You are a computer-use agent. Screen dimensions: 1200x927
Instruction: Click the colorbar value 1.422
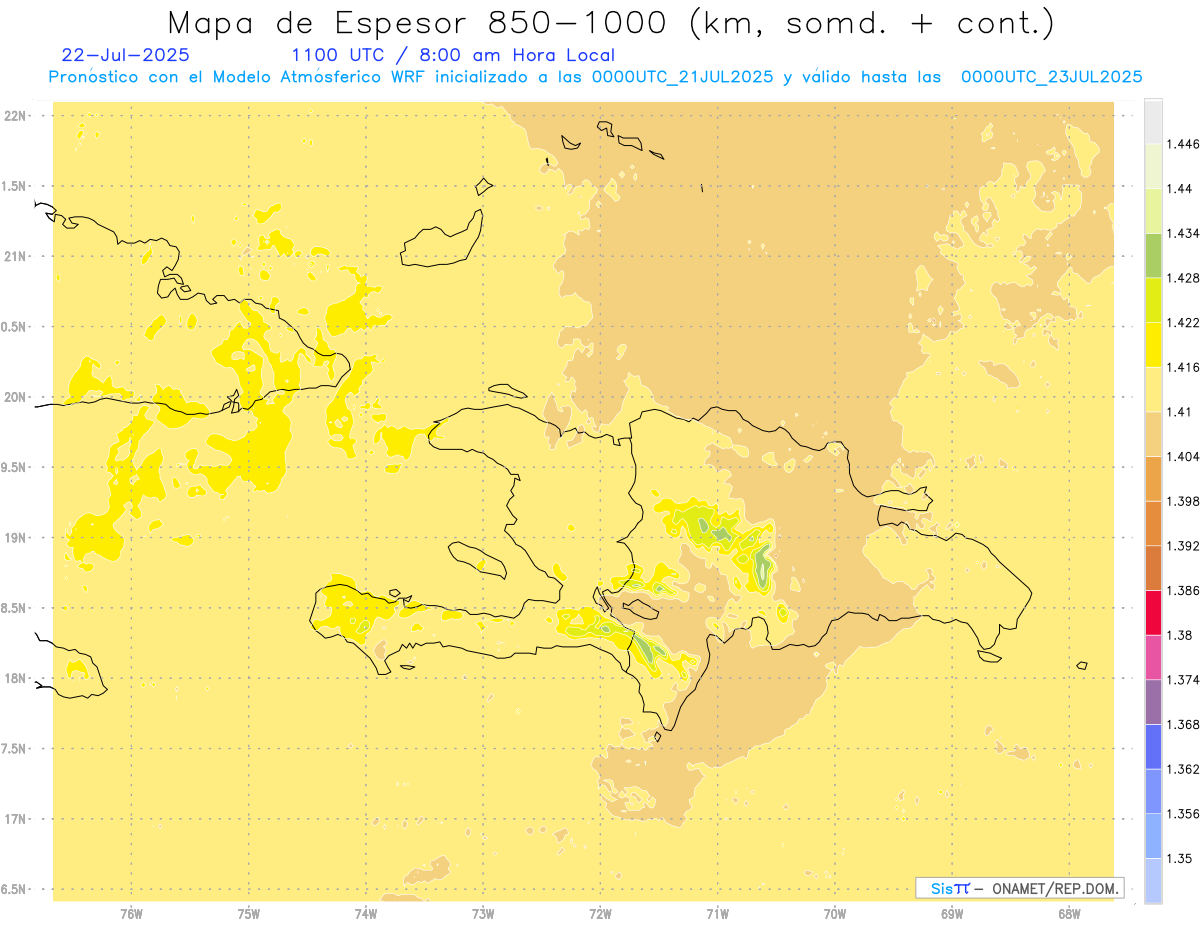[1183, 322]
